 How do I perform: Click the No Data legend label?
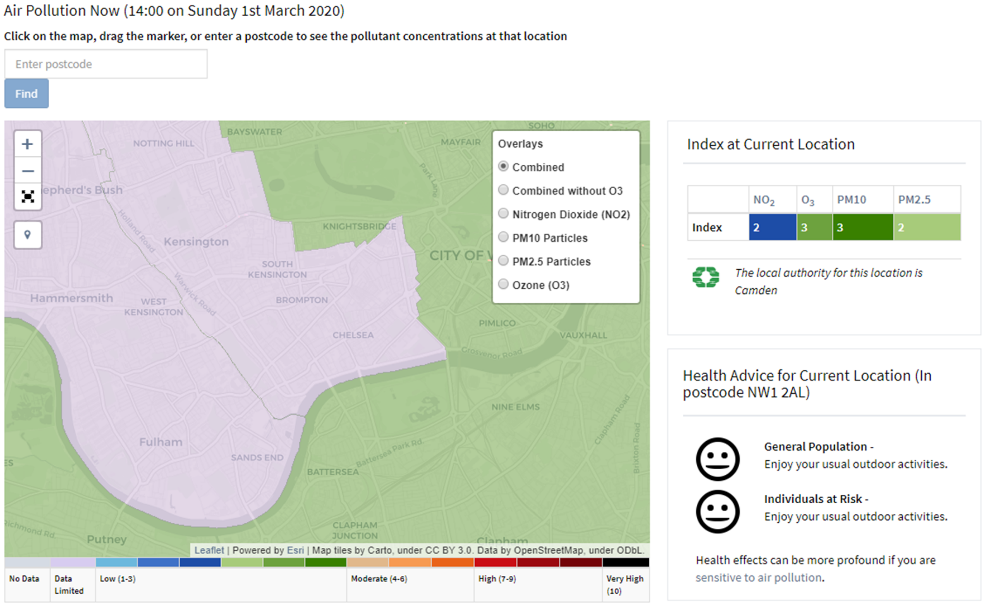(x=24, y=579)
